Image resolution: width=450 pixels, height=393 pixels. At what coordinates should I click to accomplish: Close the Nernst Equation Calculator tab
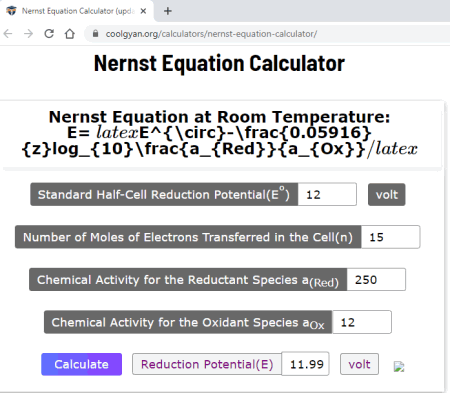143,11
